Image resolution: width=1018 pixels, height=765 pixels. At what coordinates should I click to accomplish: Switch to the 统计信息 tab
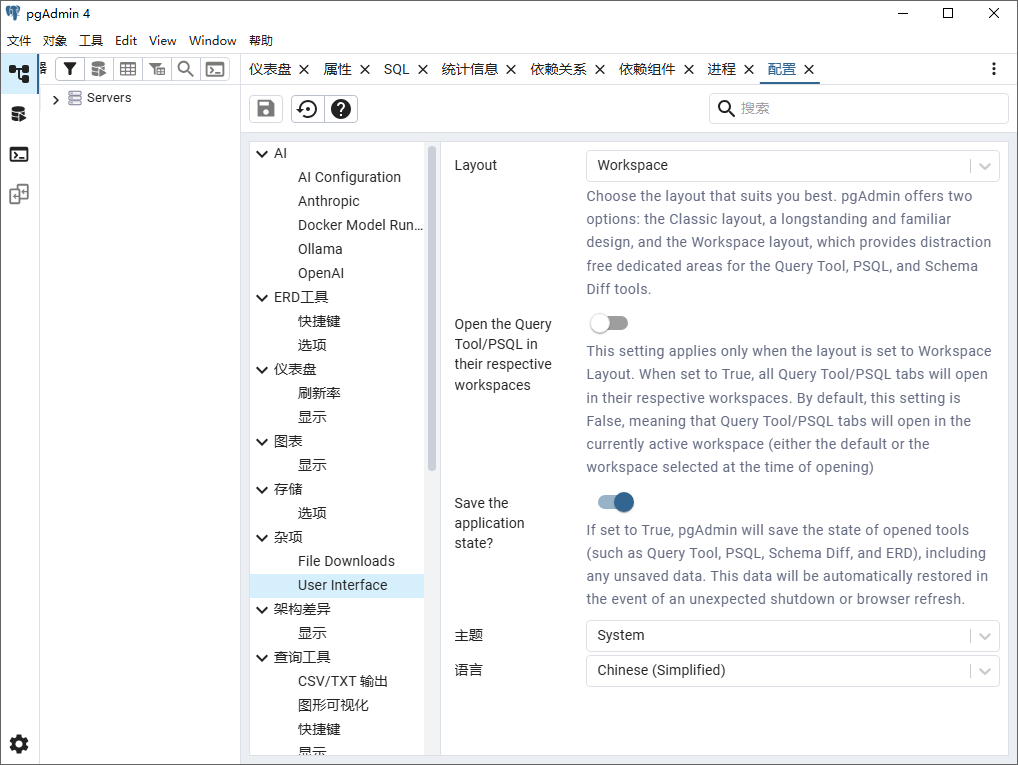tap(469, 69)
